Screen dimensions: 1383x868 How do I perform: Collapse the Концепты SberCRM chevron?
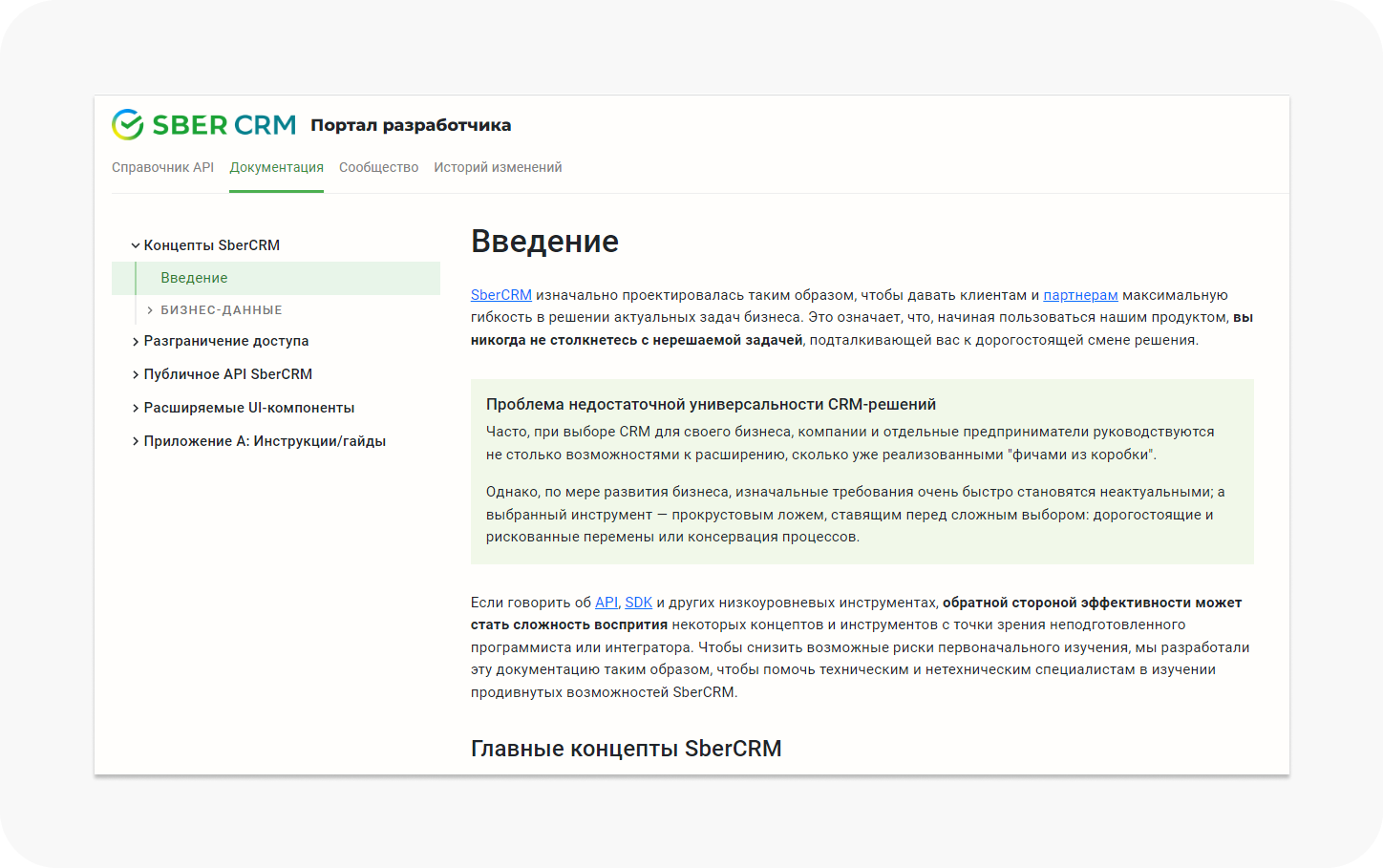point(136,245)
